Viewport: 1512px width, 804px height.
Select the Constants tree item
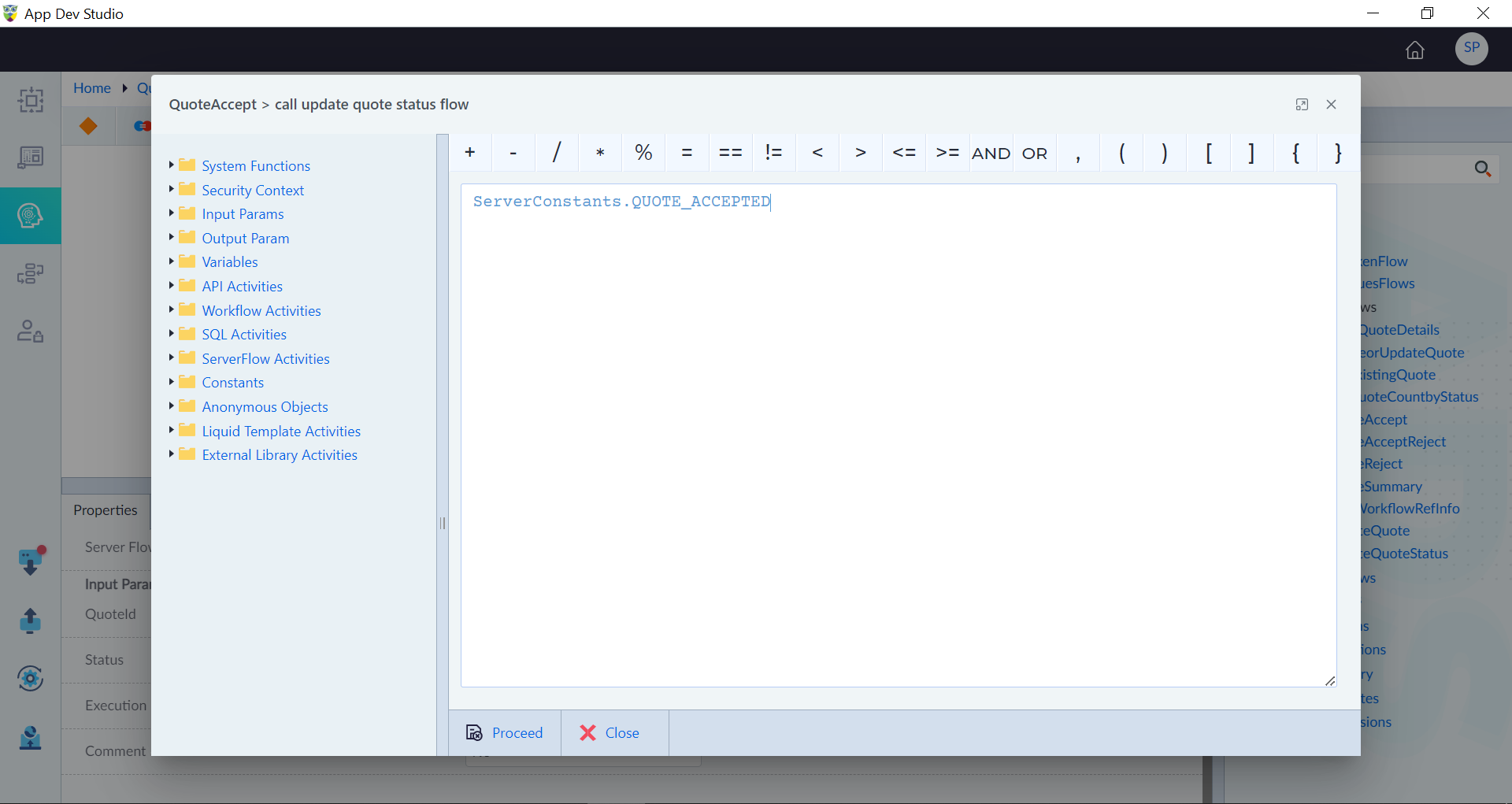tap(232, 383)
